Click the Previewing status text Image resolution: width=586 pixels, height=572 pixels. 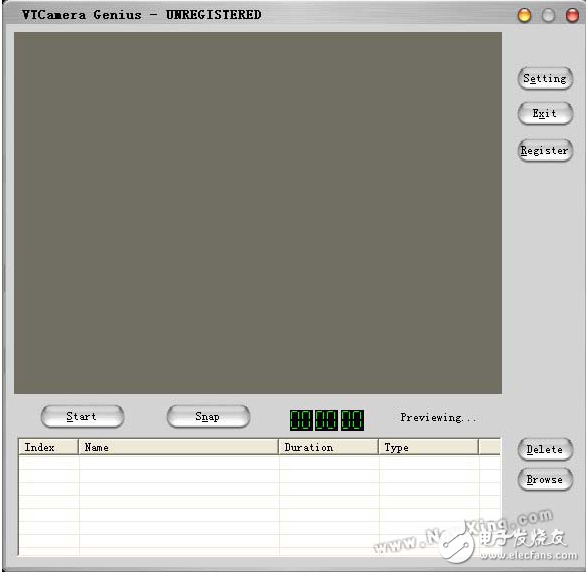[438, 417]
